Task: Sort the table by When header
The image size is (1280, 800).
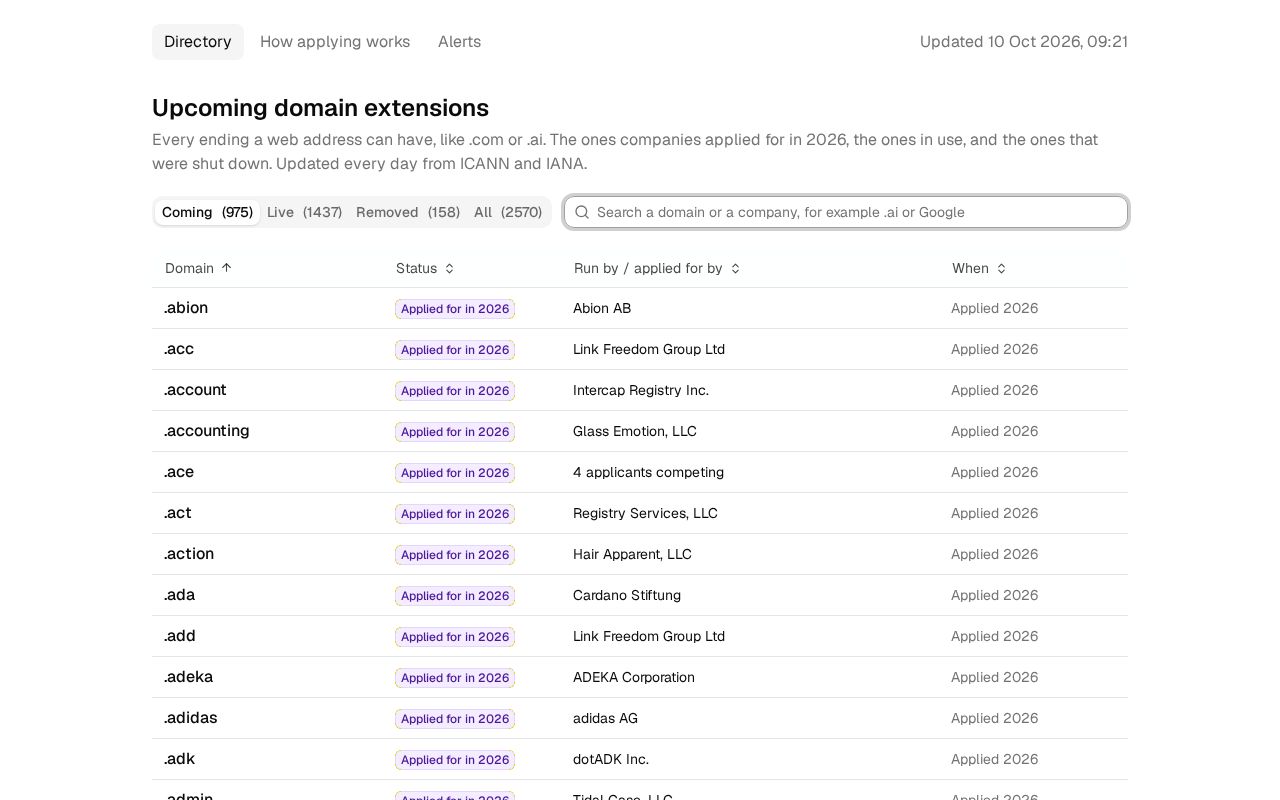Action: [x=979, y=268]
